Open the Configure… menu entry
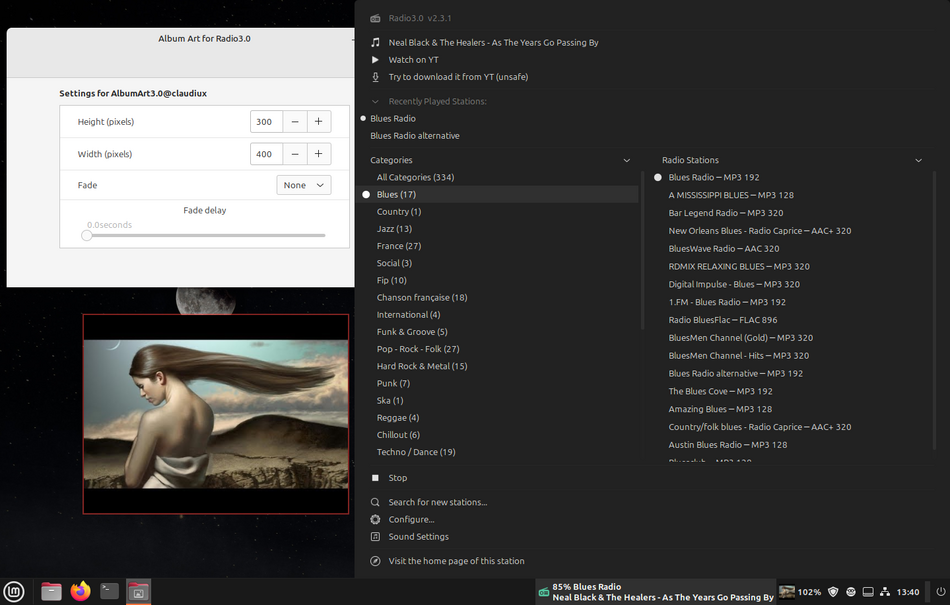 tap(411, 519)
